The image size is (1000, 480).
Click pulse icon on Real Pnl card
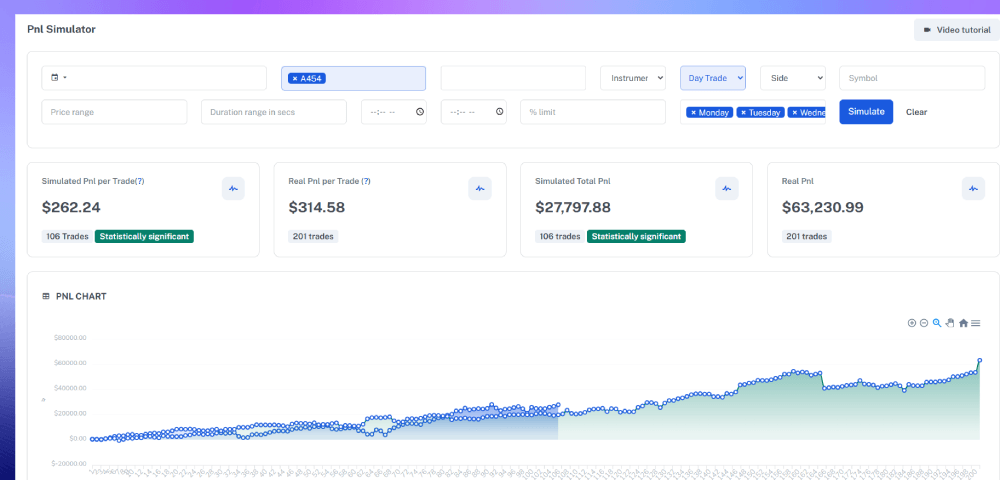coord(973,189)
